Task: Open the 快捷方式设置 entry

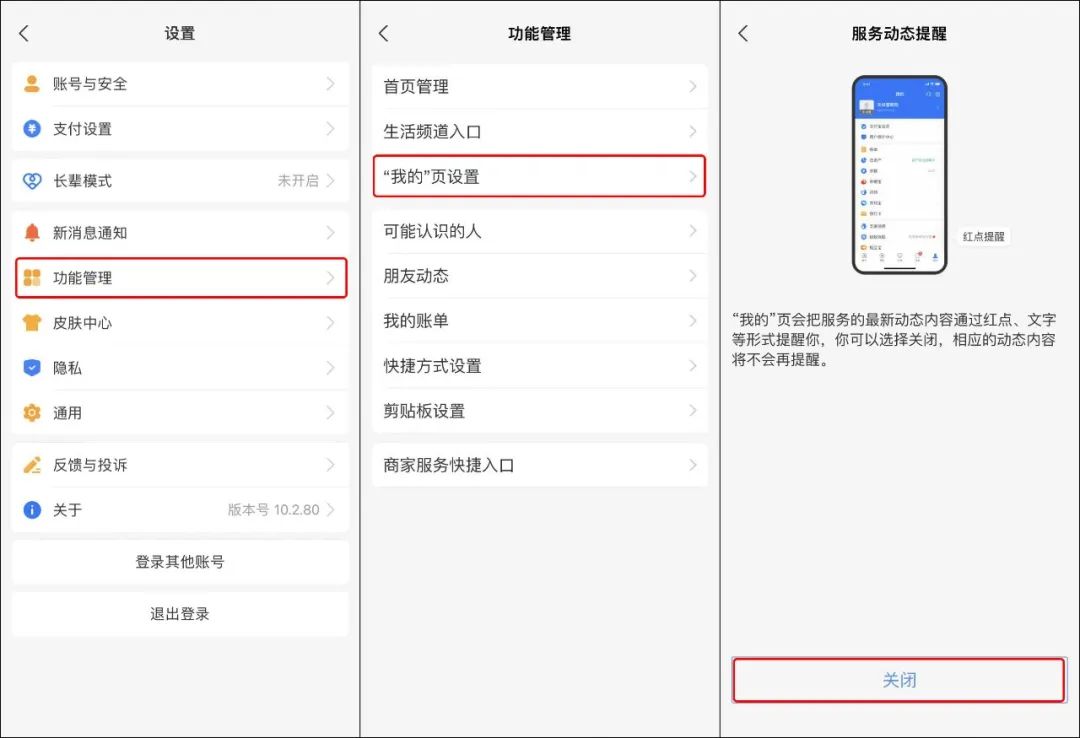Action: (x=538, y=366)
